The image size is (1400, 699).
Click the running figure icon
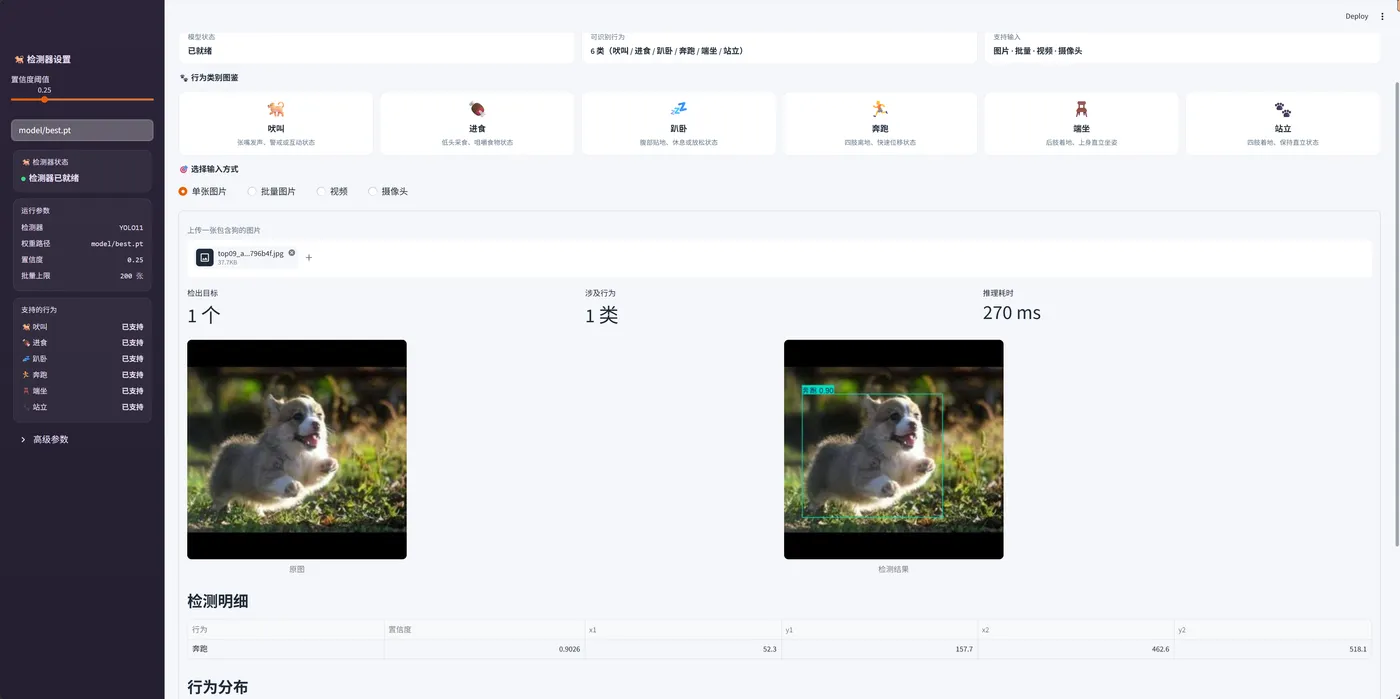880,109
